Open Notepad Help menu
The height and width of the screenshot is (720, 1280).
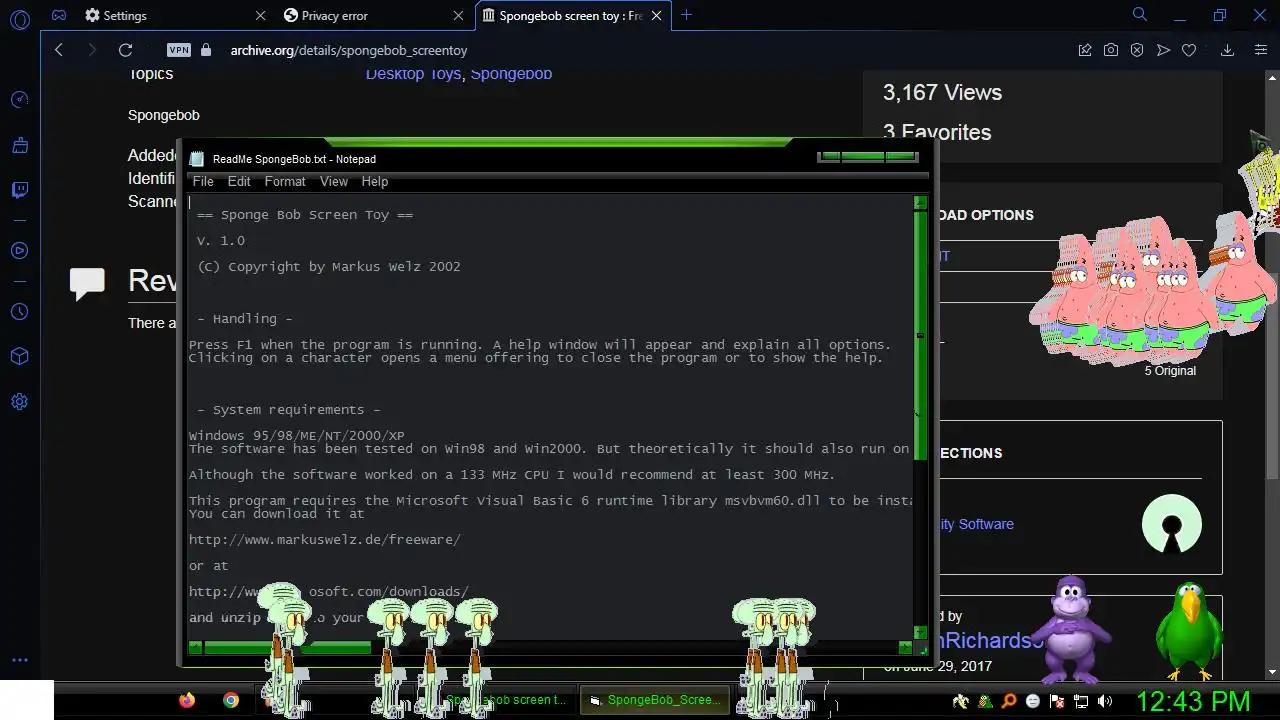coord(375,181)
